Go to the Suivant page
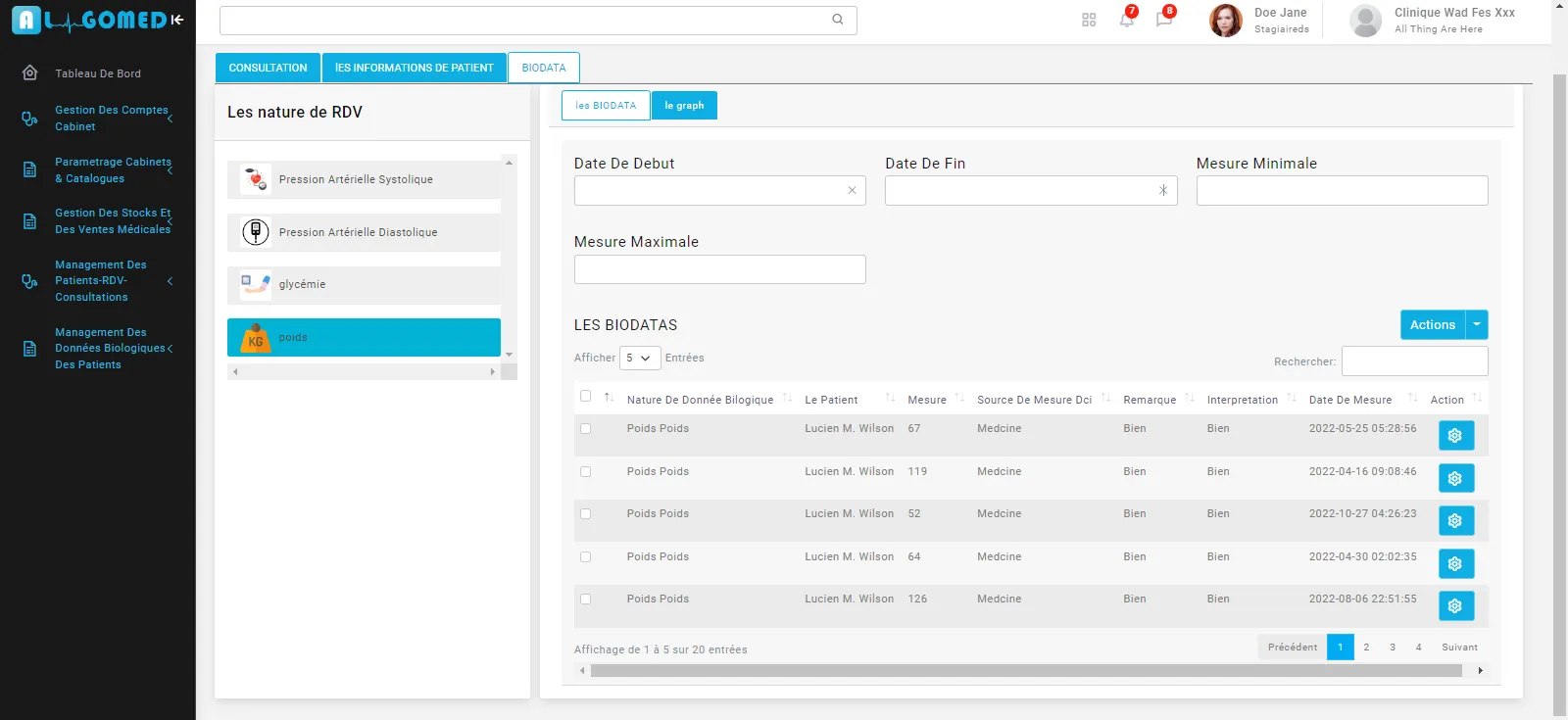This screenshot has height=720, width=1568. pos(1459,647)
